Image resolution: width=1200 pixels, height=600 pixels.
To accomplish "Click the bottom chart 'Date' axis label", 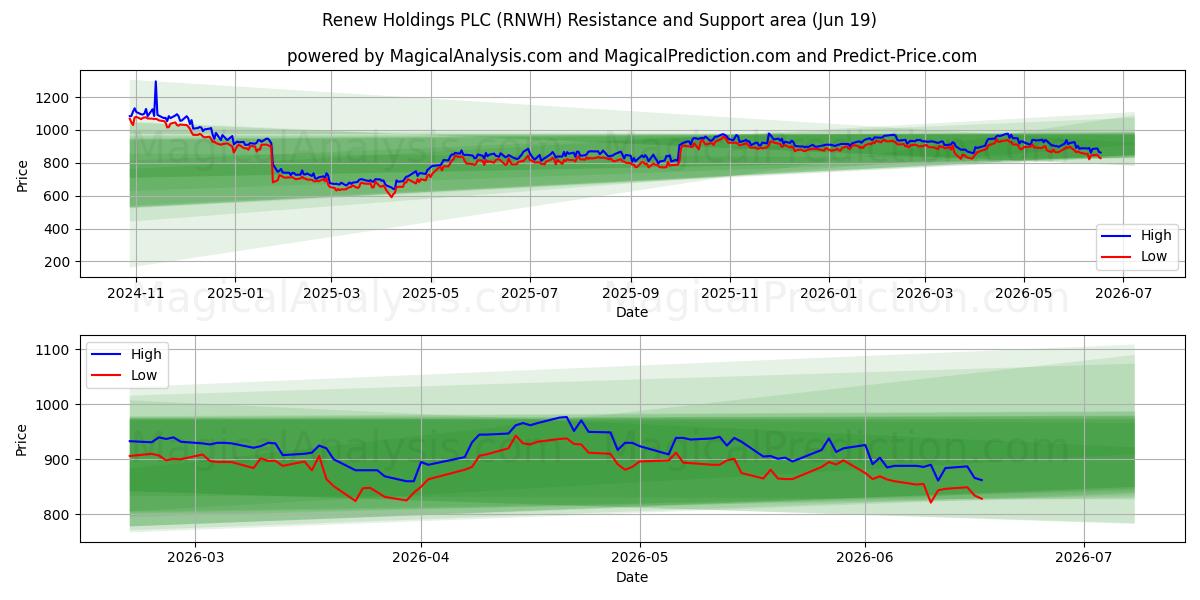I will [x=632, y=577].
